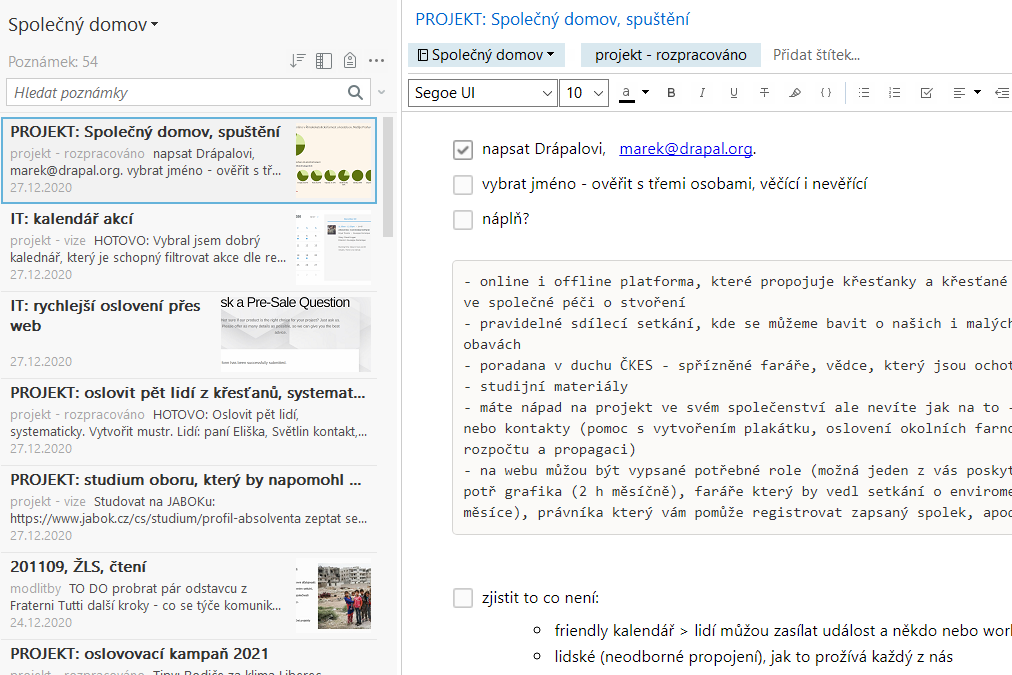Open the note 'IT: rychlejší oslovení přes web'
1012x675 pixels.
188,334
